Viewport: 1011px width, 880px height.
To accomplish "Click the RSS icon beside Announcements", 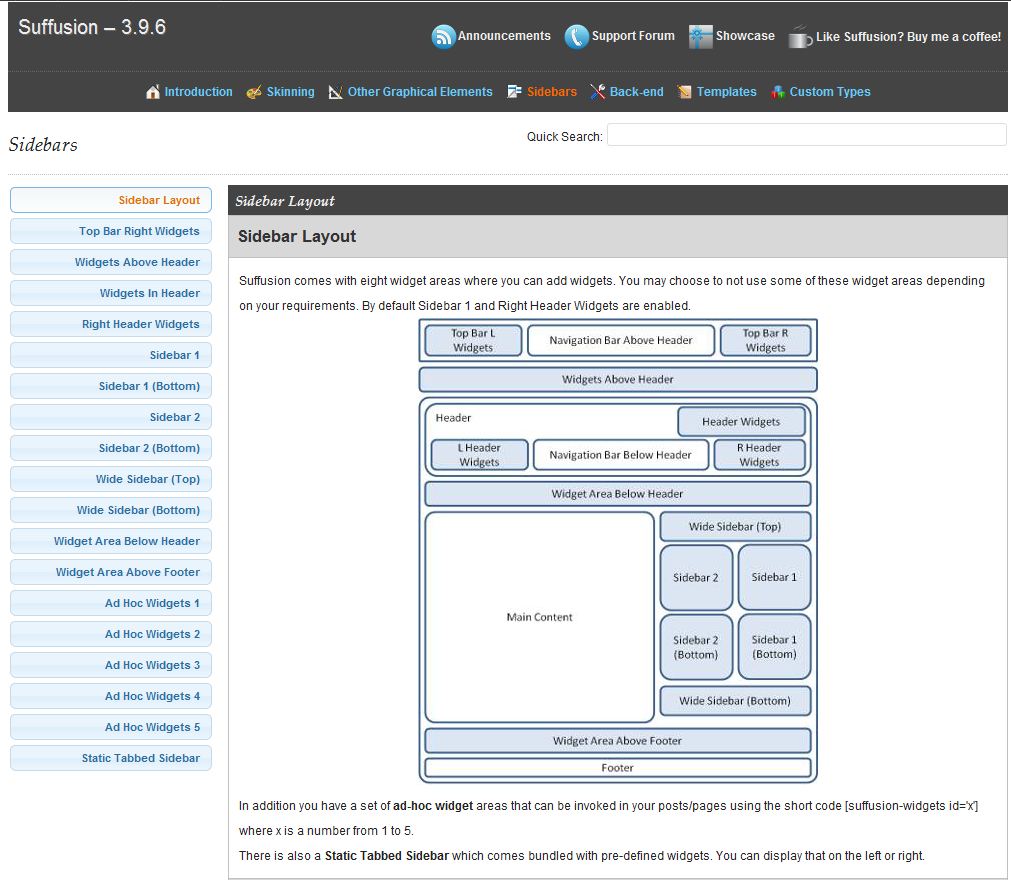I will pos(443,37).
